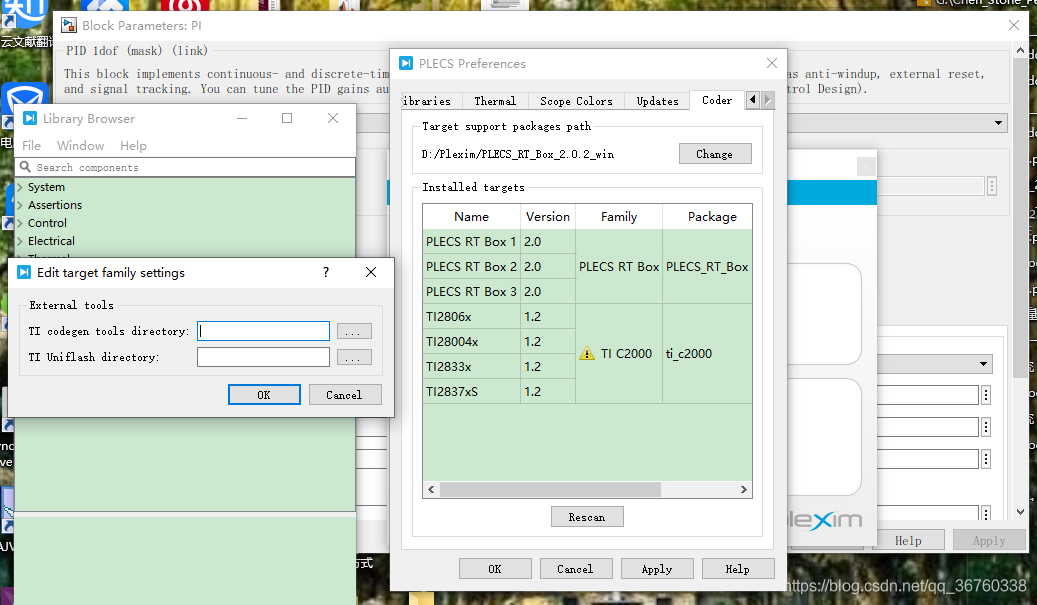The height and width of the screenshot is (605, 1037).
Task: Click OK in PLECS Preferences dialog
Action: 495,569
